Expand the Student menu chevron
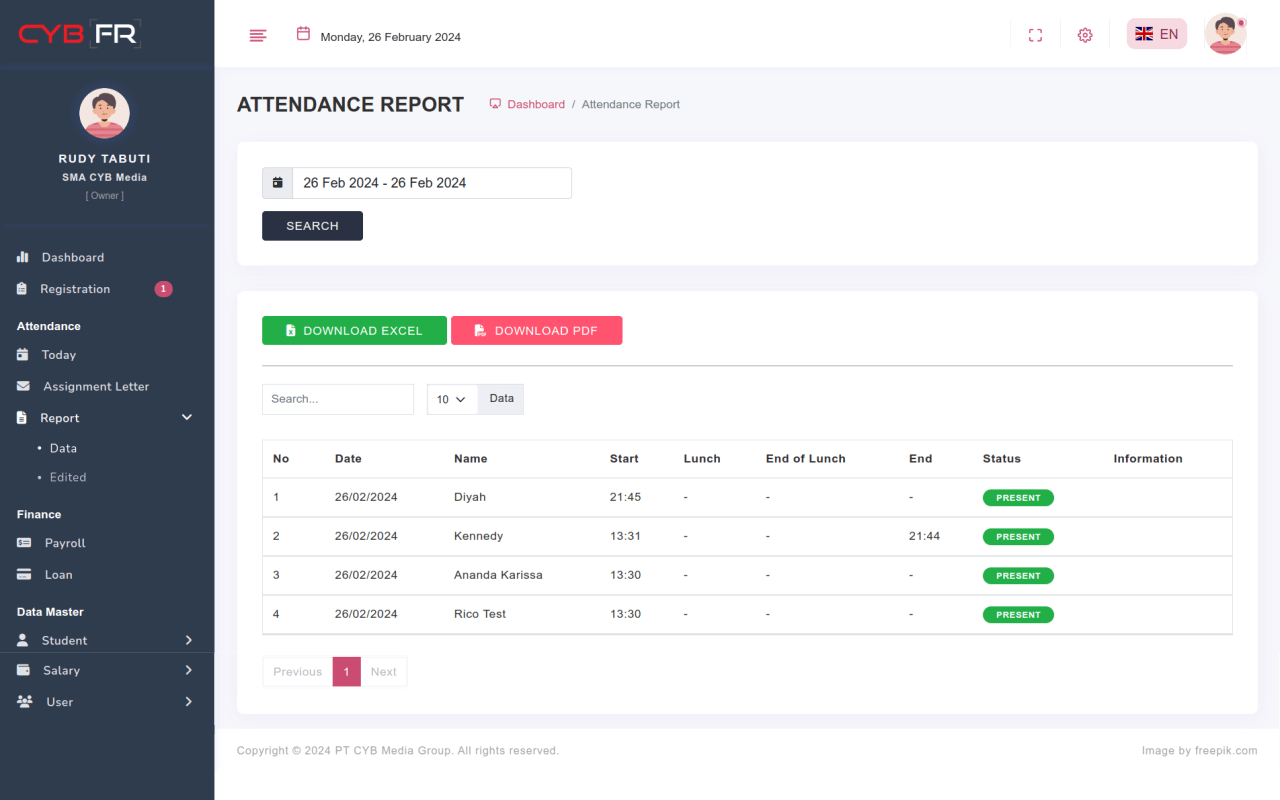 [x=189, y=640]
